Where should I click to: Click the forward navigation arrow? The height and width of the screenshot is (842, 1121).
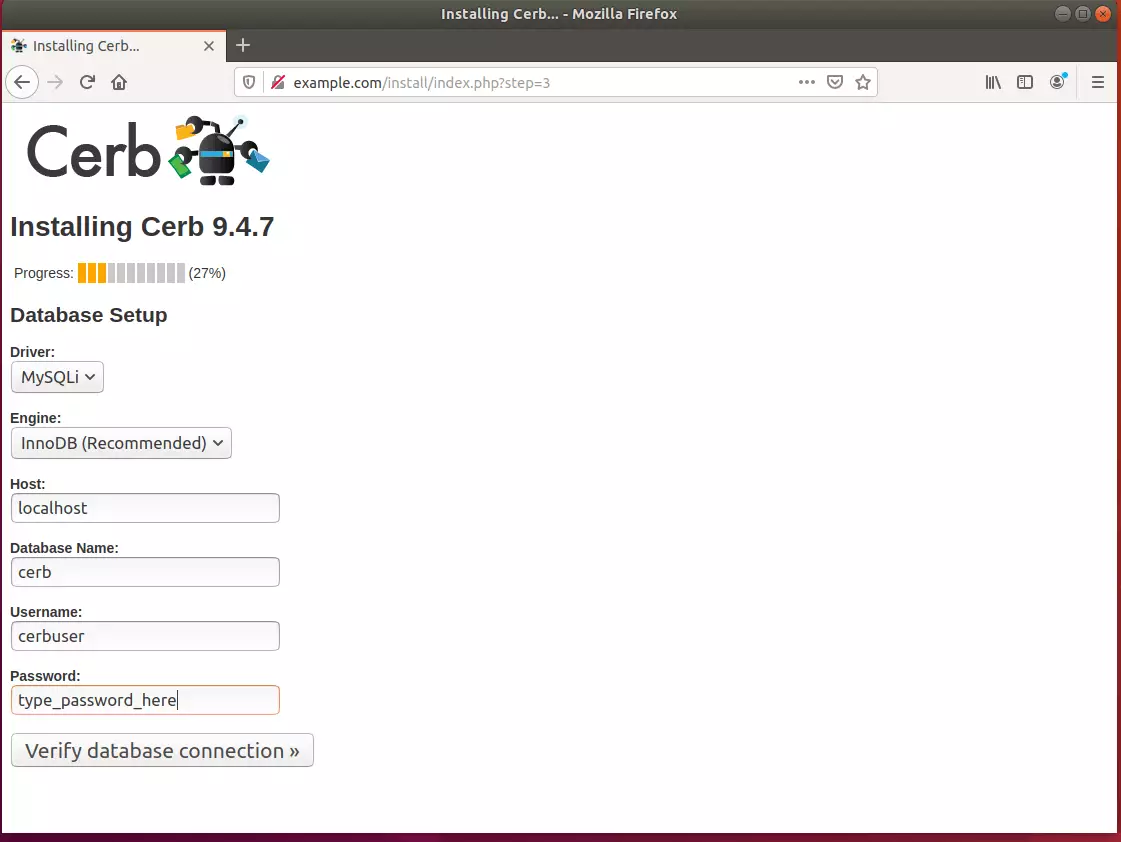click(x=55, y=82)
